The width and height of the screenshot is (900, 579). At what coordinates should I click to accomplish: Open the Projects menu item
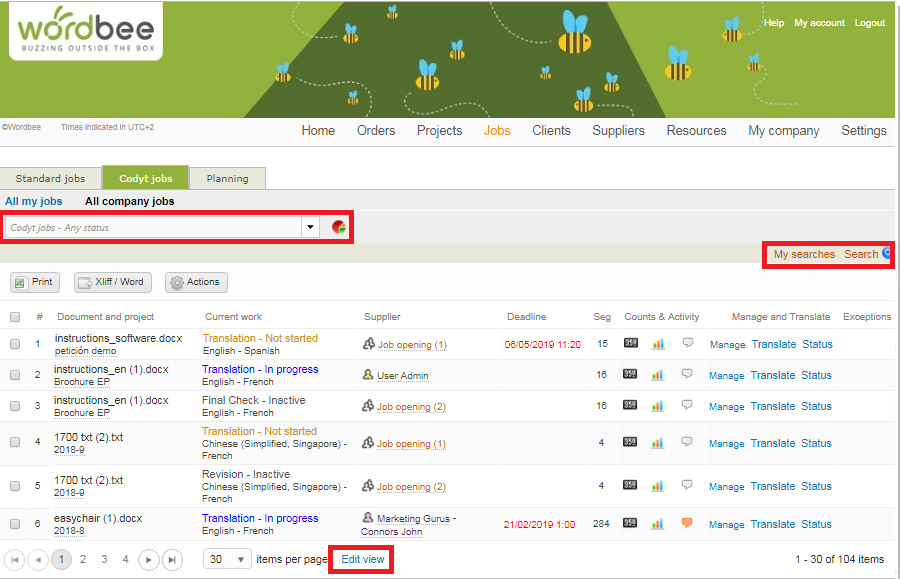pos(439,131)
